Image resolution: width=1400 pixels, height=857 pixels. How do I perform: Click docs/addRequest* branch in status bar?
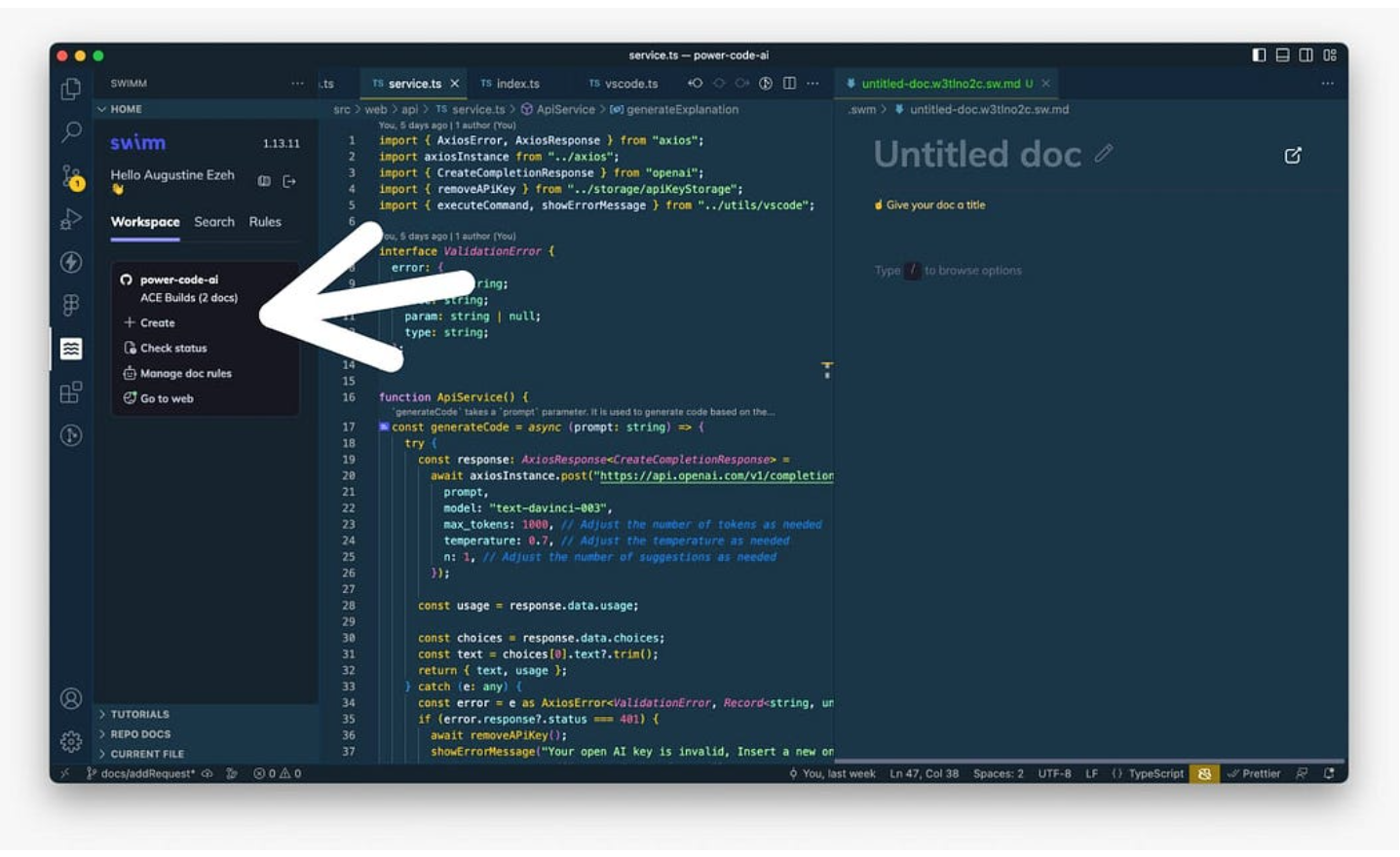click(141, 773)
